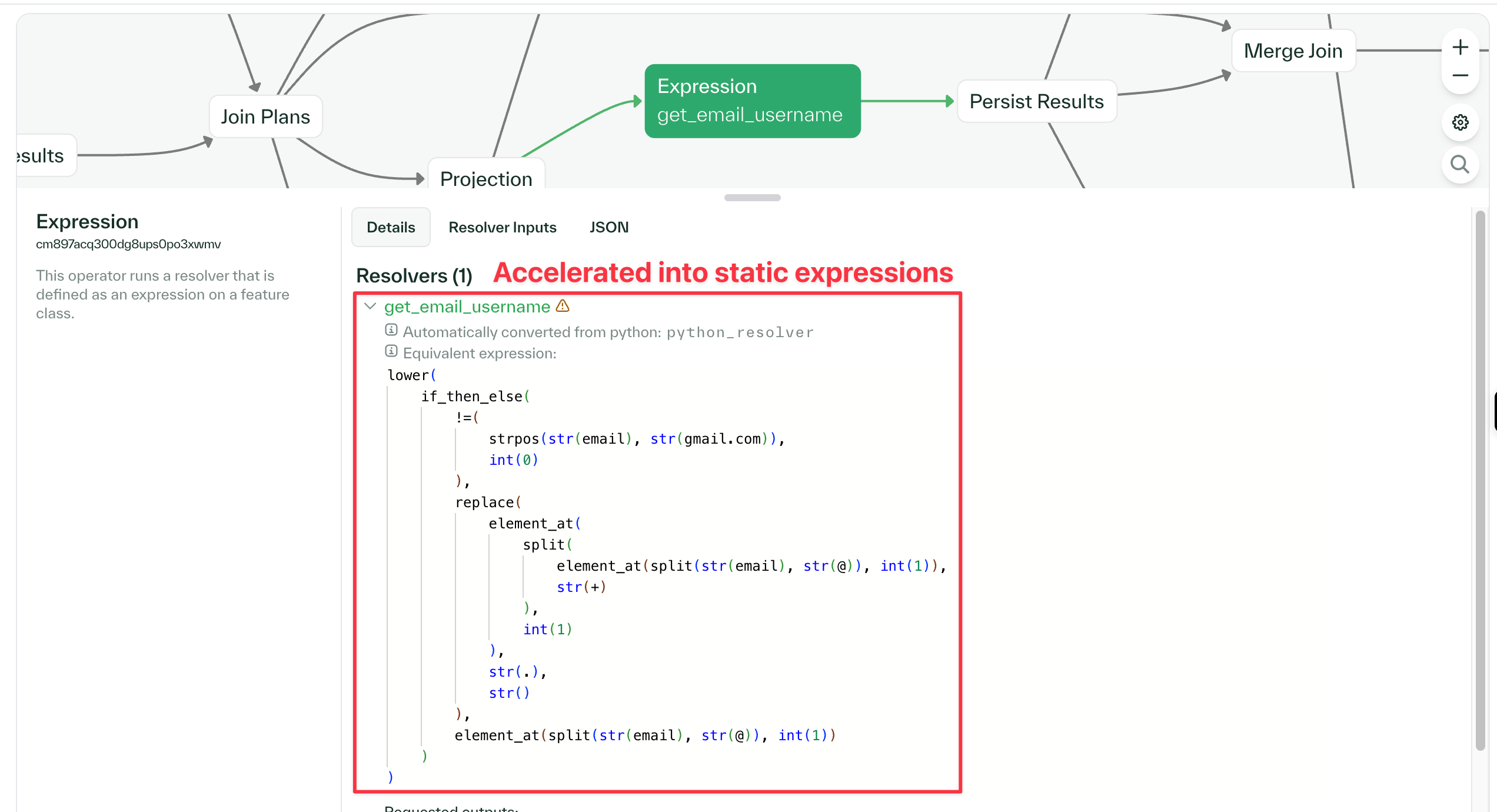Click the green Expression get_email_username node
The width and height of the screenshot is (1497, 812).
pos(751,101)
